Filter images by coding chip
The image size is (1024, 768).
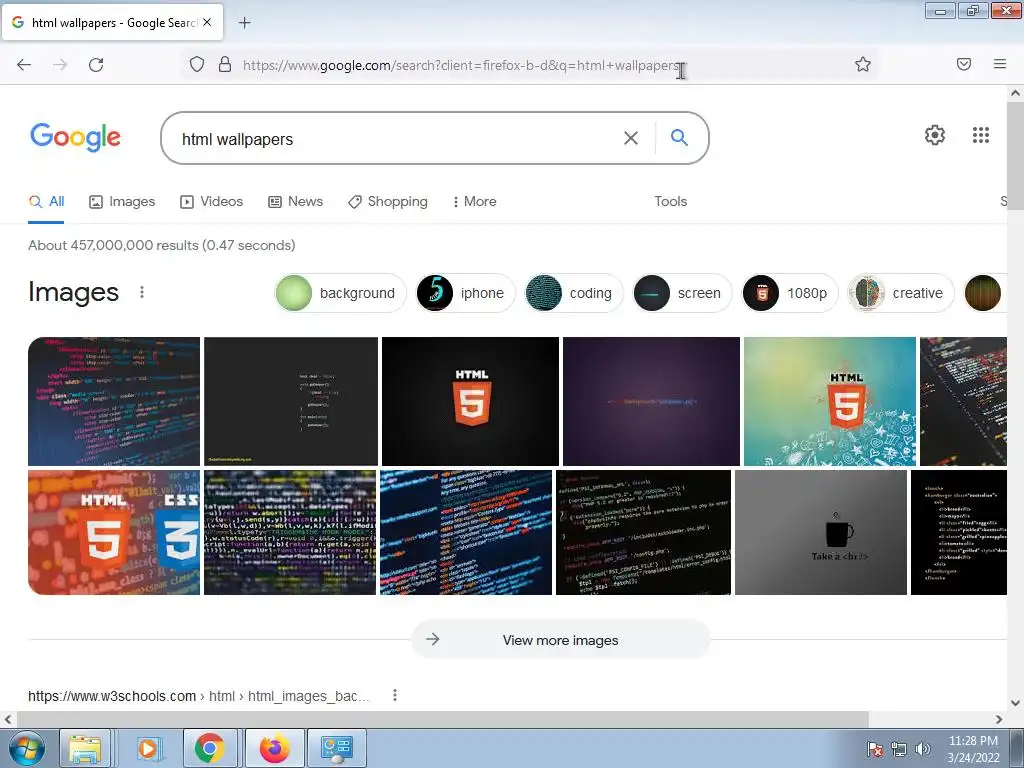coord(573,293)
